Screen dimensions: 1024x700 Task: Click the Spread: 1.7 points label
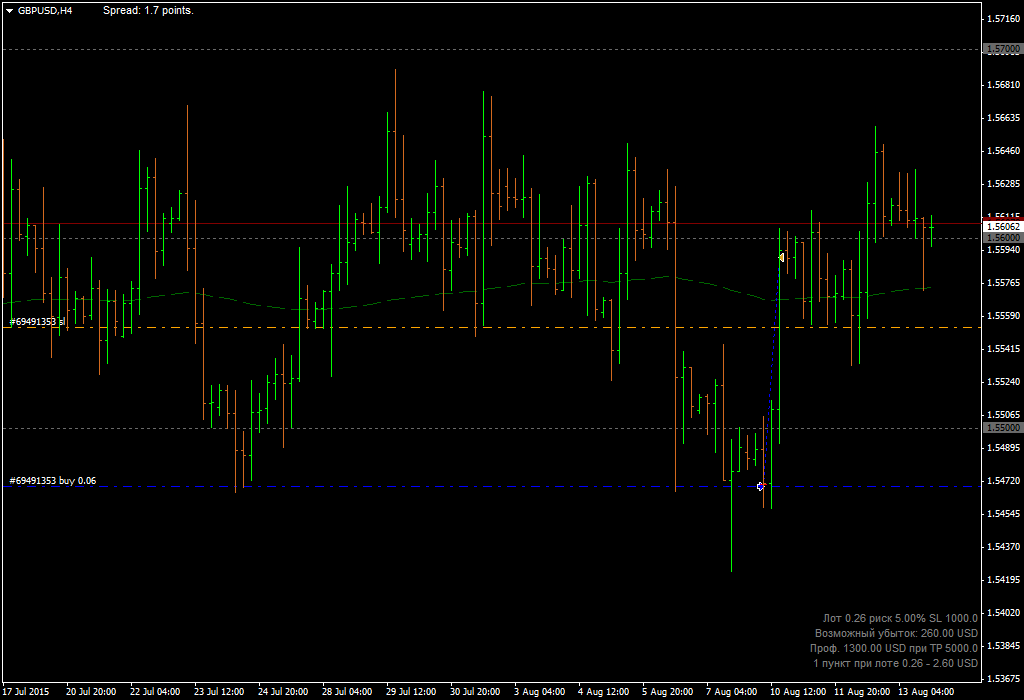(x=148, y=10)
